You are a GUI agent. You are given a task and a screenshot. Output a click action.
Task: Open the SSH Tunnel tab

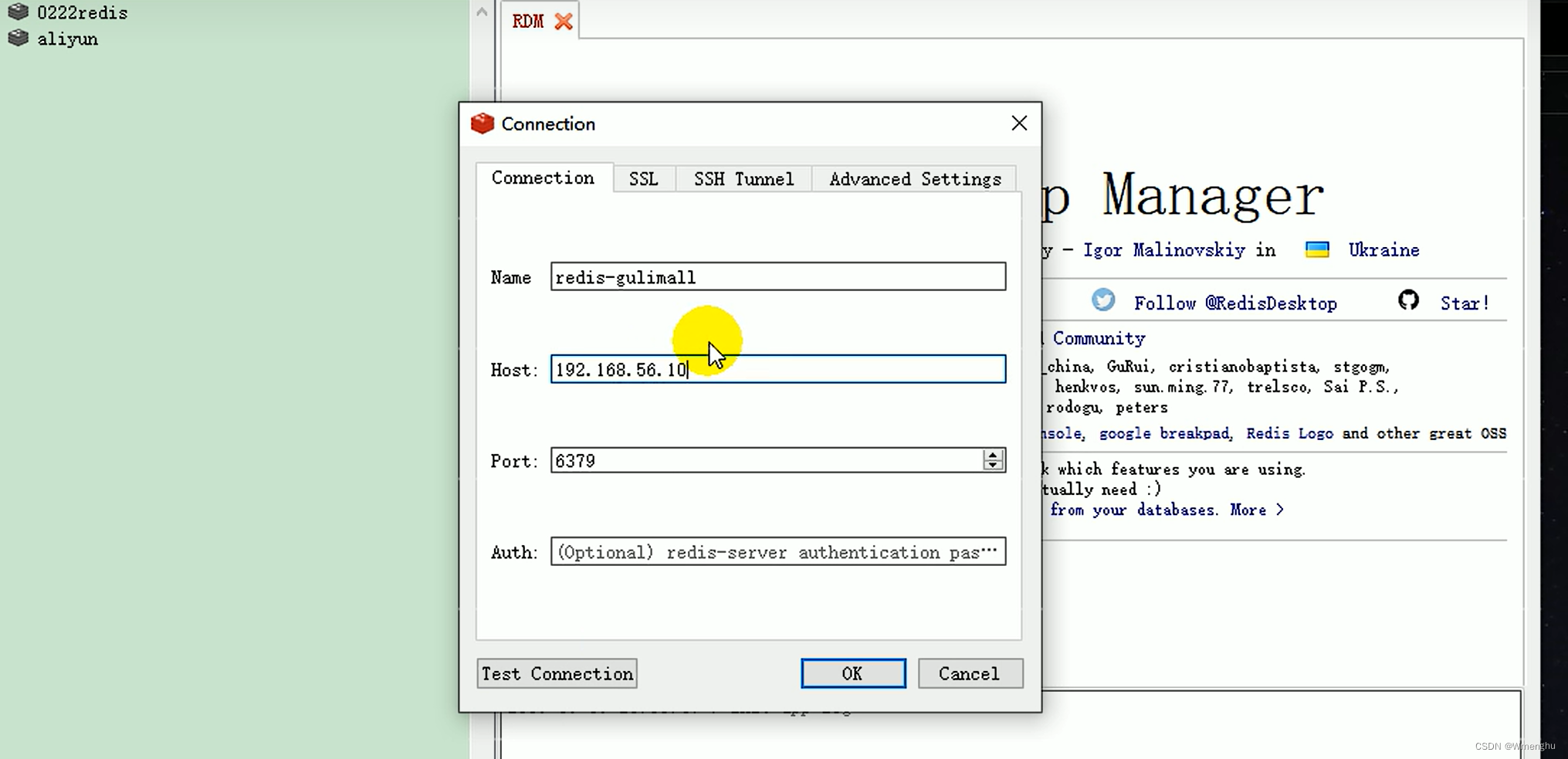743,178
